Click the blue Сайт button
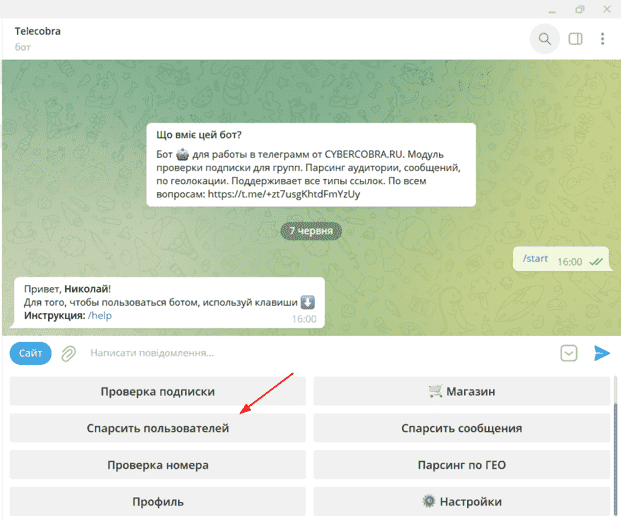The image size is (621, 520). point(30,353)
